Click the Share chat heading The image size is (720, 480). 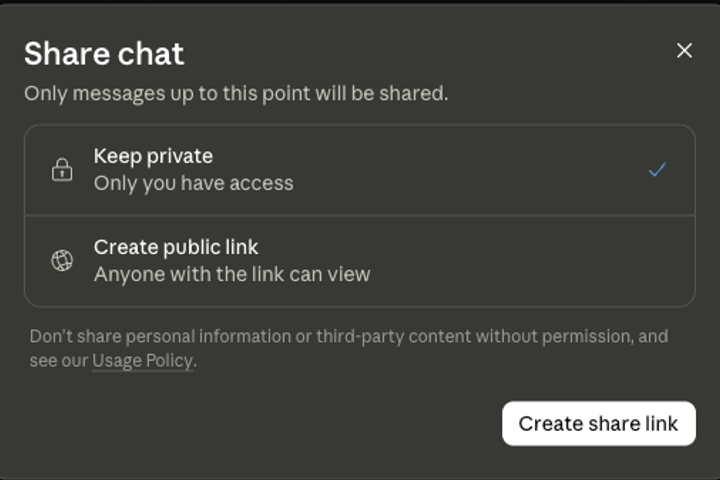[x=104, y=54]
